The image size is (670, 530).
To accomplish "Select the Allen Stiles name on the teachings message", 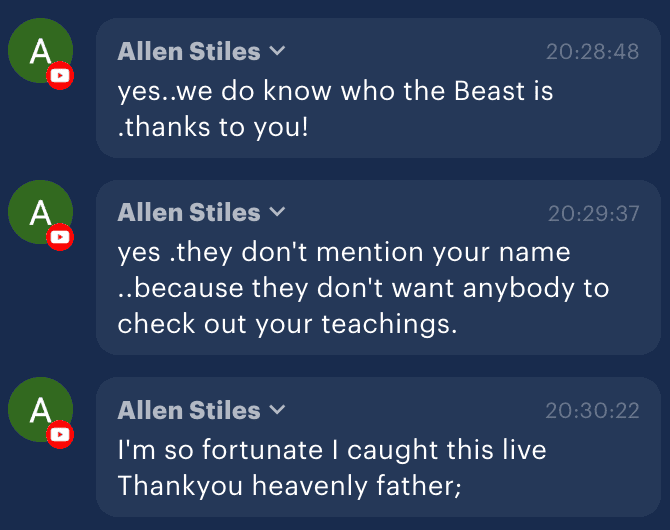I will point(189,212).
